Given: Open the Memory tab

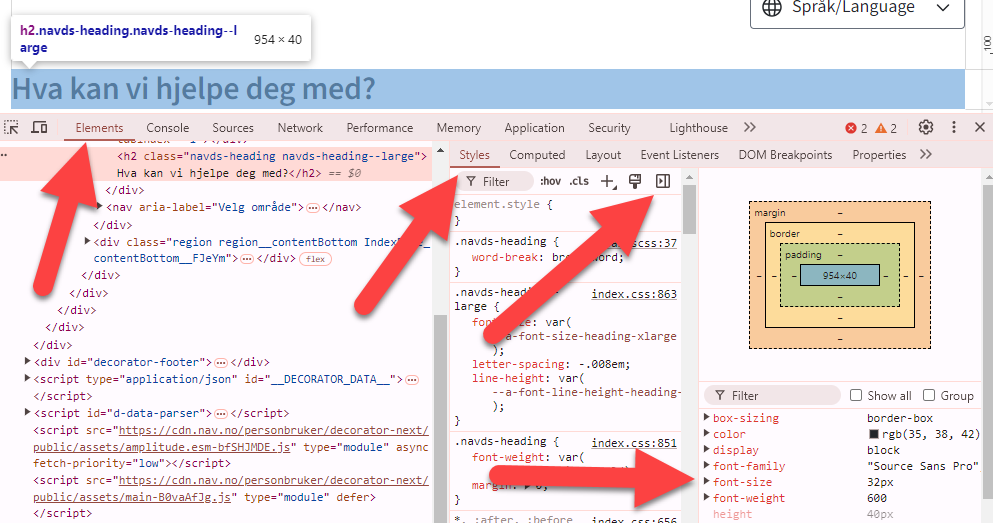Looking at the screenshot, I should (x=459, y=128).
